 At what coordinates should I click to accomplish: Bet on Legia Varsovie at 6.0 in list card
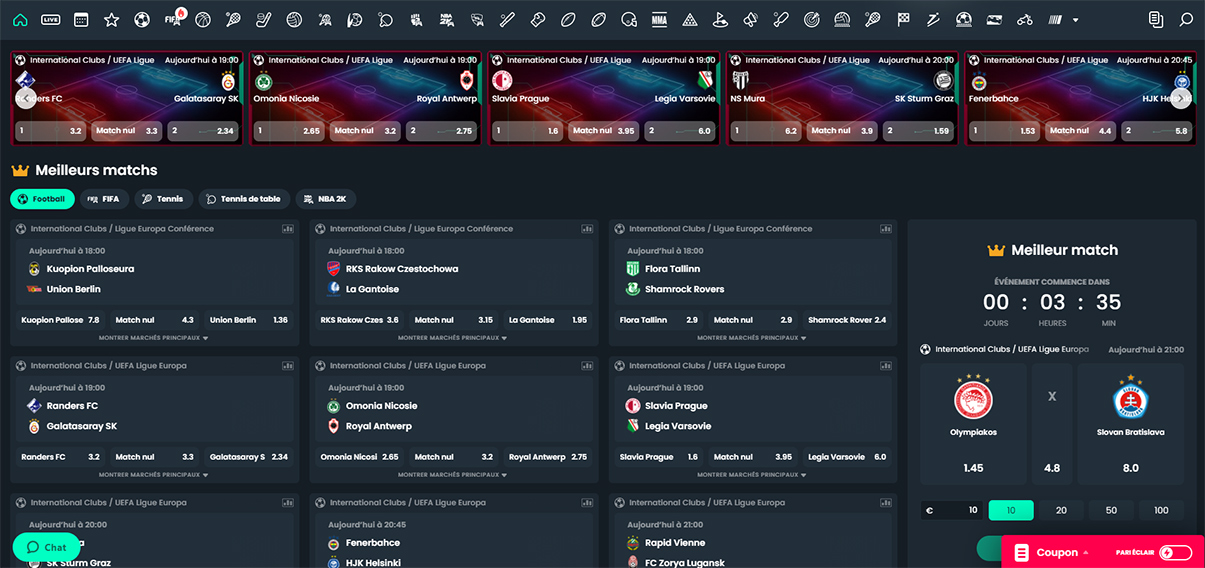click(847, 457)
